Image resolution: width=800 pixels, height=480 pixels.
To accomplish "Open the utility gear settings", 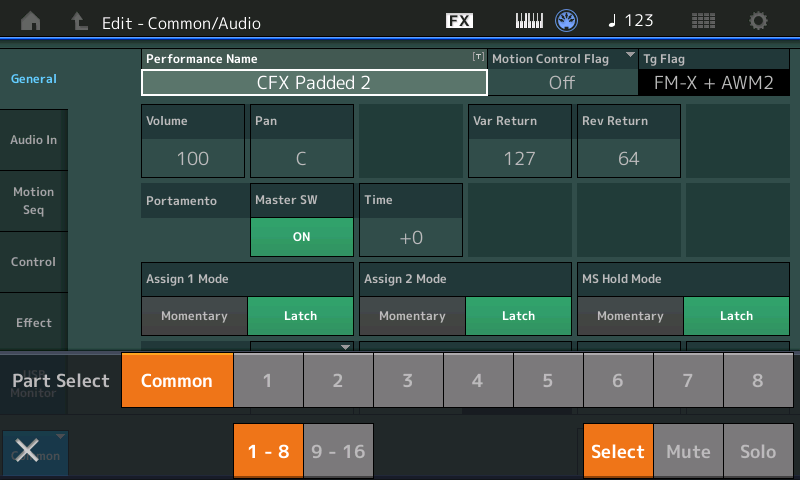I will 759,21.
